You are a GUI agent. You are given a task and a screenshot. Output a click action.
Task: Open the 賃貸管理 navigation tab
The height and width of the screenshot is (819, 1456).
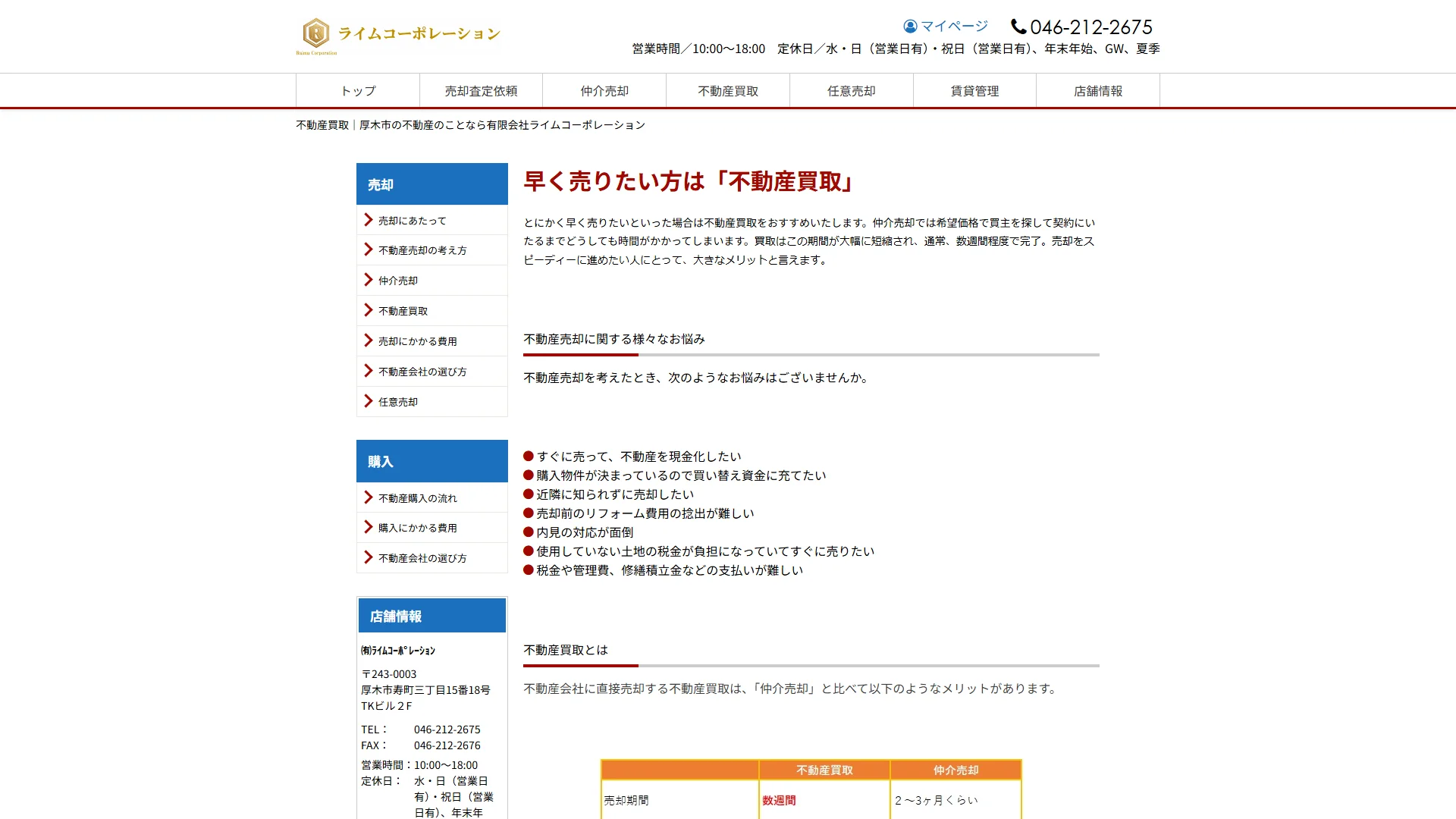coord(974,91)
